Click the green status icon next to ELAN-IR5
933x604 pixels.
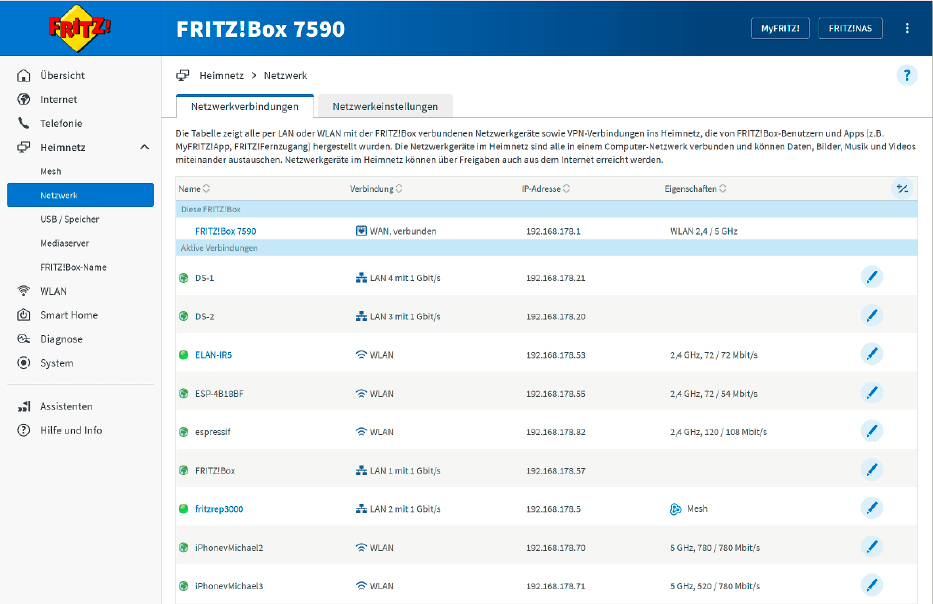pos(183,355)
